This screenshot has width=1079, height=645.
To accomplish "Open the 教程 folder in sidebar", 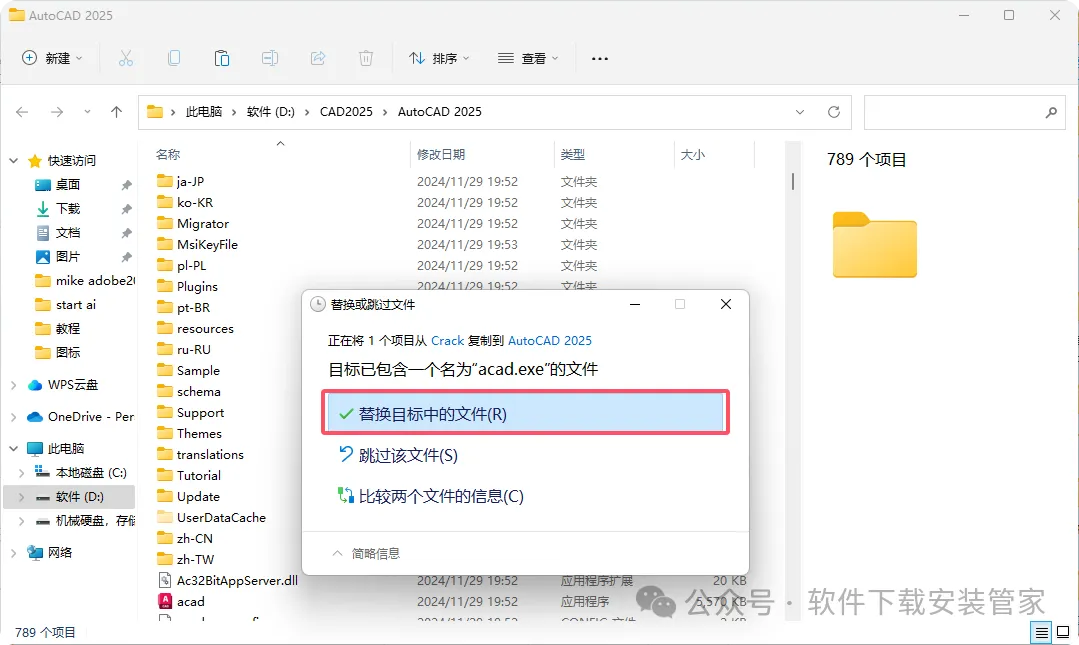I will pos(67,328).
